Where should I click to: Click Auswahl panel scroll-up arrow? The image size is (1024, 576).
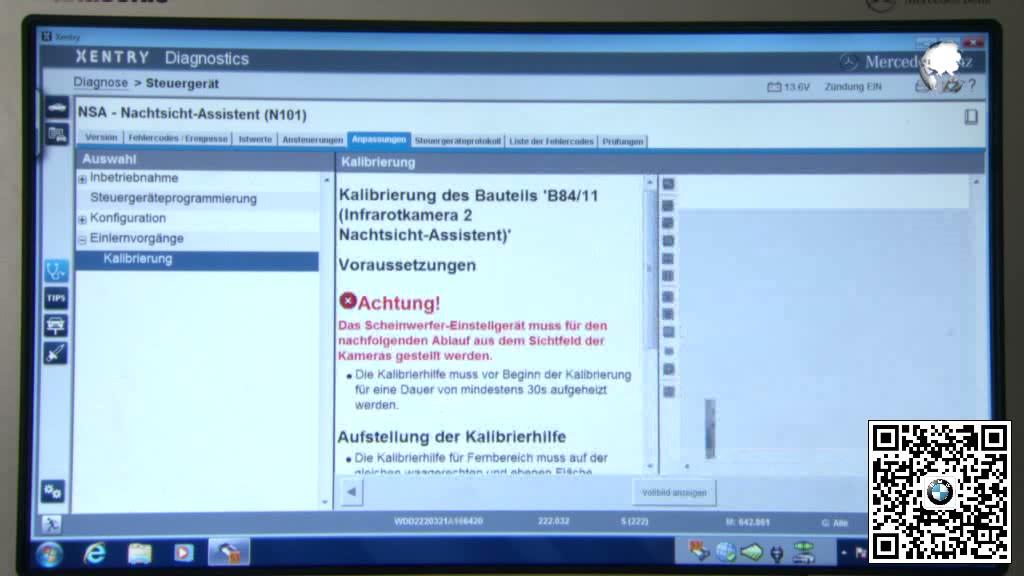coord(327,180)
